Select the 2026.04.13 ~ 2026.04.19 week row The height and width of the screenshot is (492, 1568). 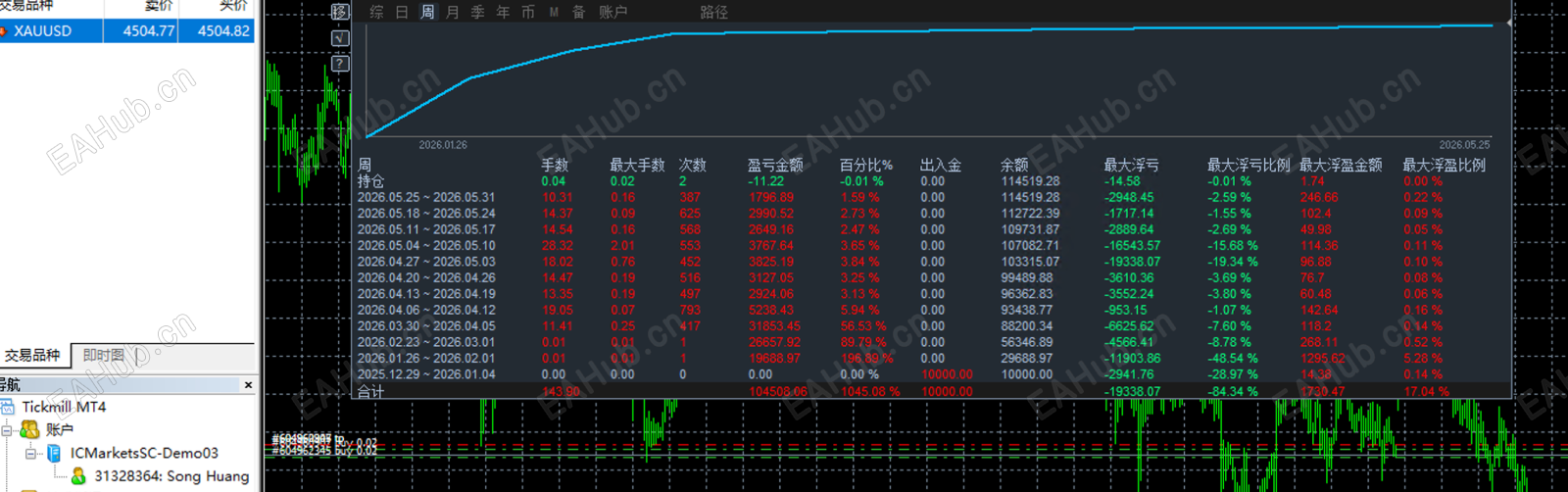tap(931, 293)
